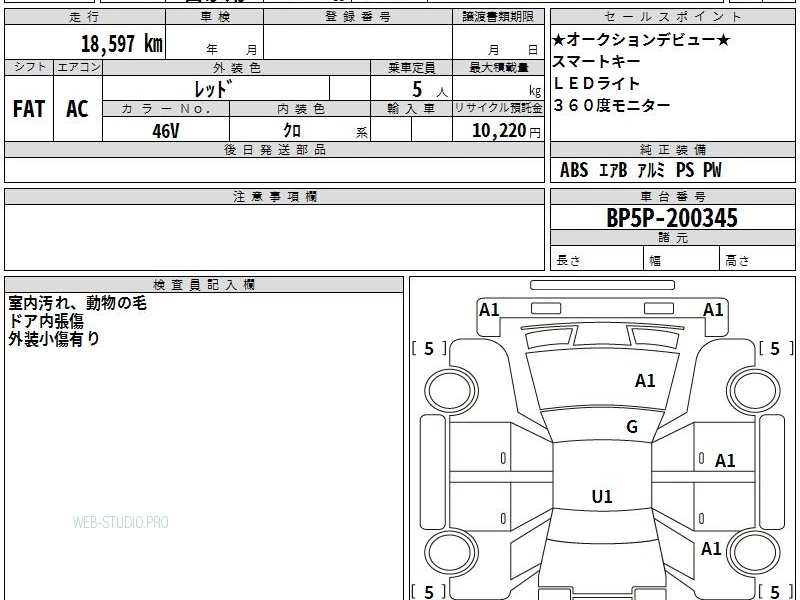Click the 諸元 header

(672, 238)
